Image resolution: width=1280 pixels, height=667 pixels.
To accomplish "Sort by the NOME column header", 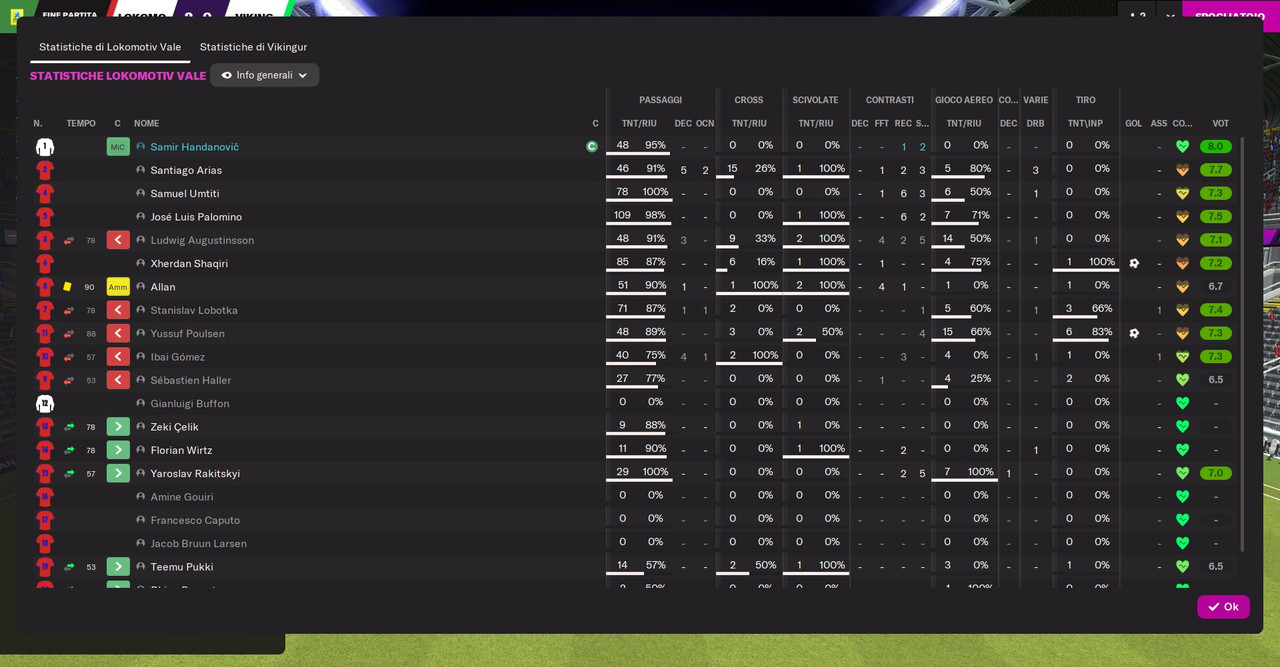I will coord(147,124).
